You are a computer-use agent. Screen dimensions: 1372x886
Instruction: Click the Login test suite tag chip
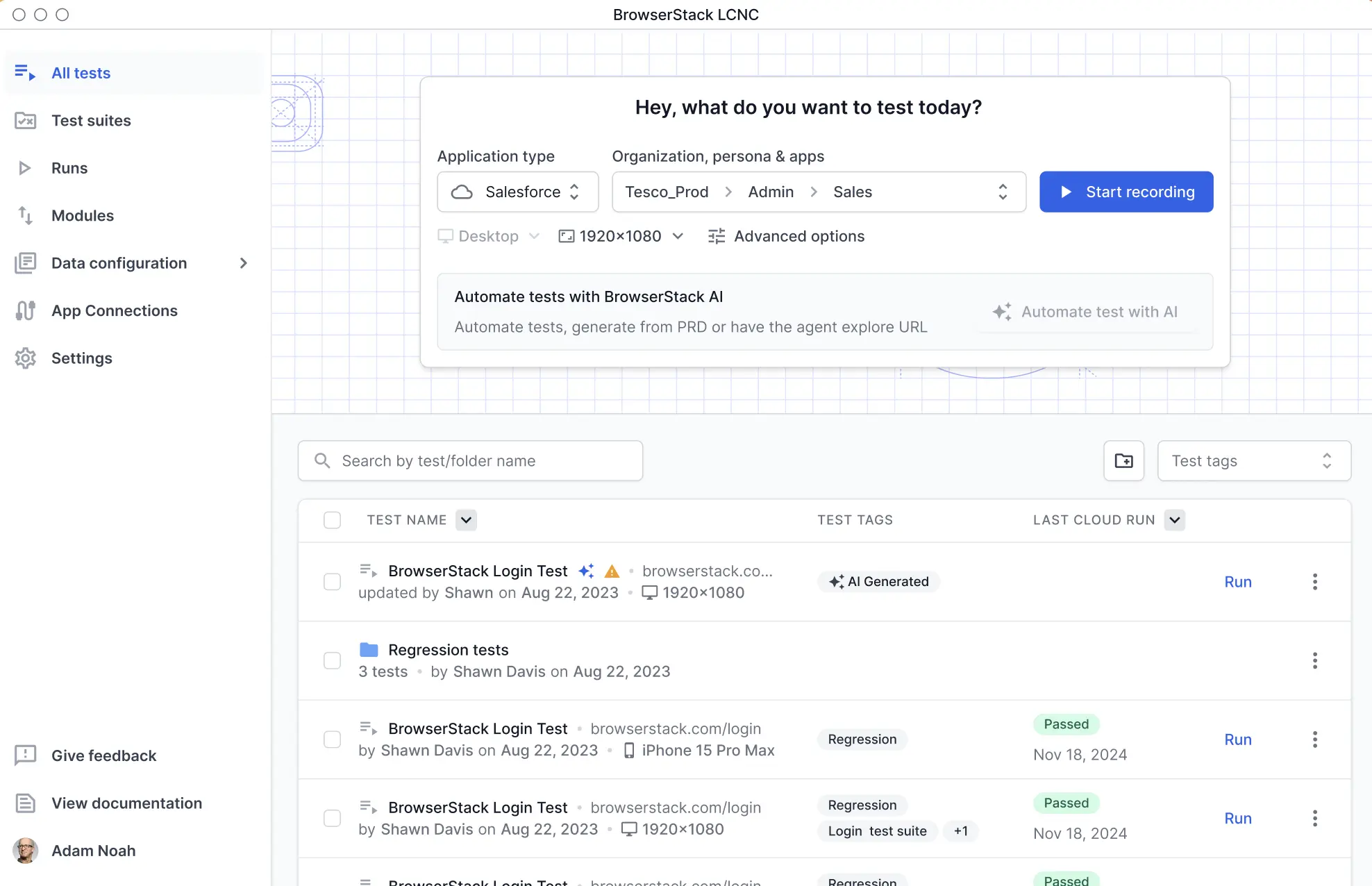[x=877, y=831]
